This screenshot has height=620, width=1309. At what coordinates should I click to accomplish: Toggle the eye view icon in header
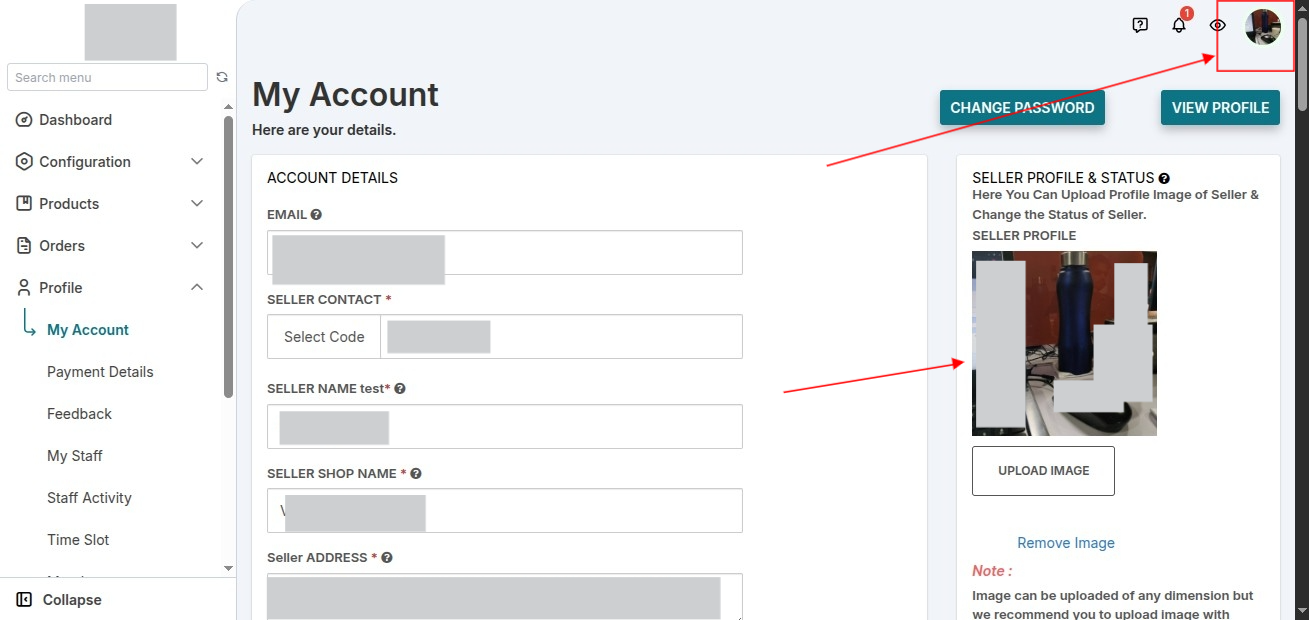point(1217,25)
